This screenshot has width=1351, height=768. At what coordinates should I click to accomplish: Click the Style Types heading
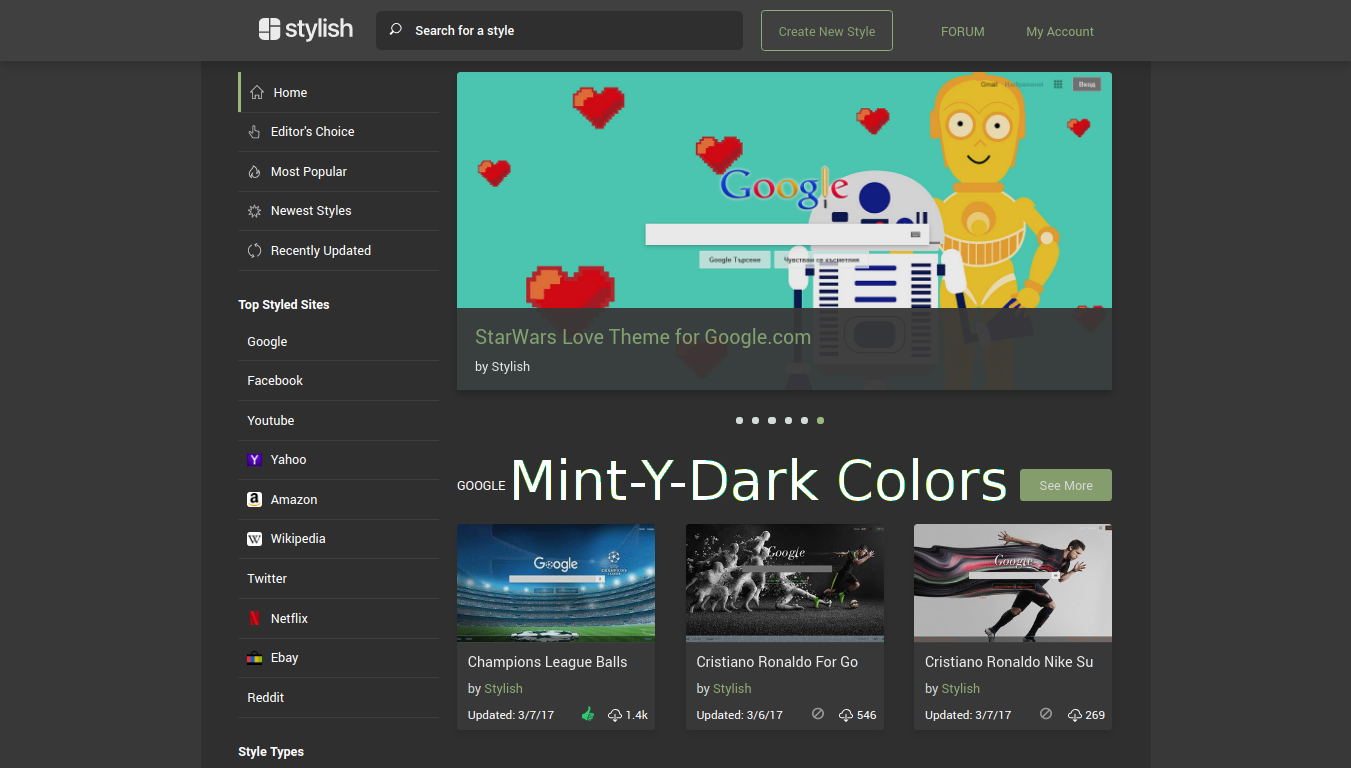click(x=271, y=752)
